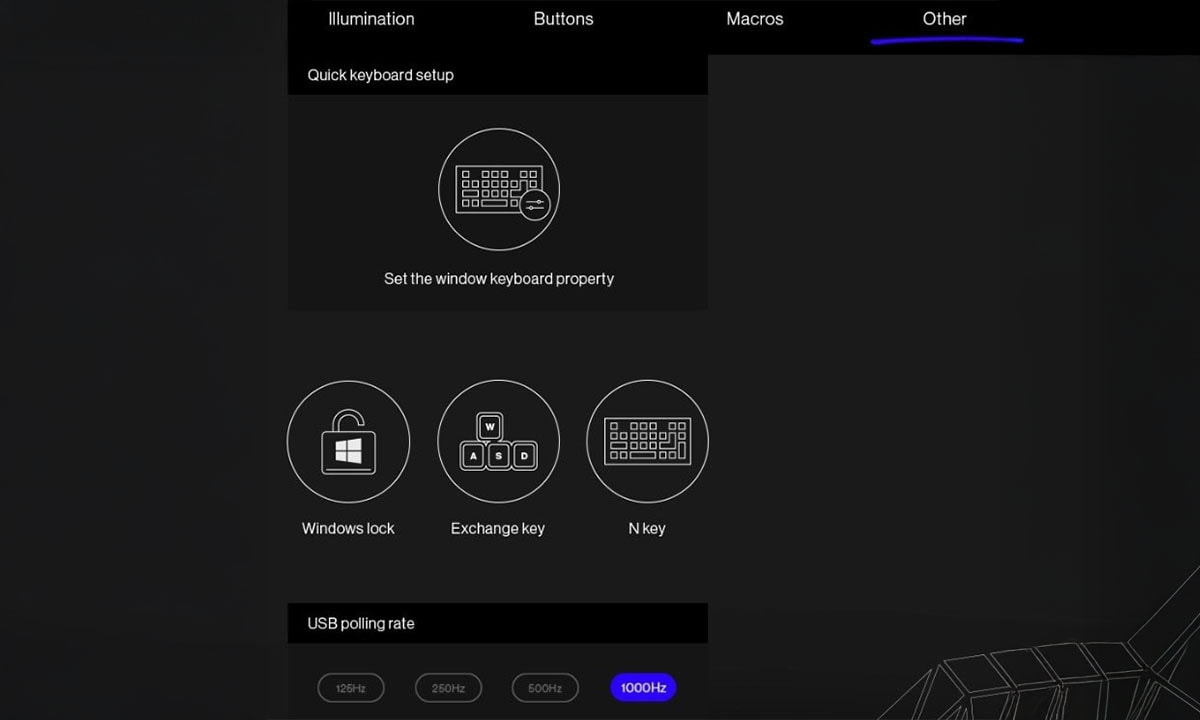Choose the 250Hz polling rate option
Image resolution: width=1200 pixels, height=720 pixels.
click(448, 688)
